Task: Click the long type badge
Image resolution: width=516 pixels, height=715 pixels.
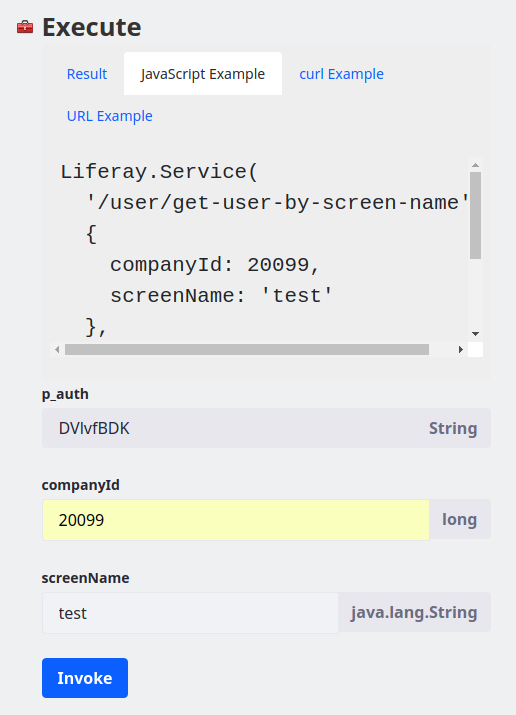Action: [459, 519]
